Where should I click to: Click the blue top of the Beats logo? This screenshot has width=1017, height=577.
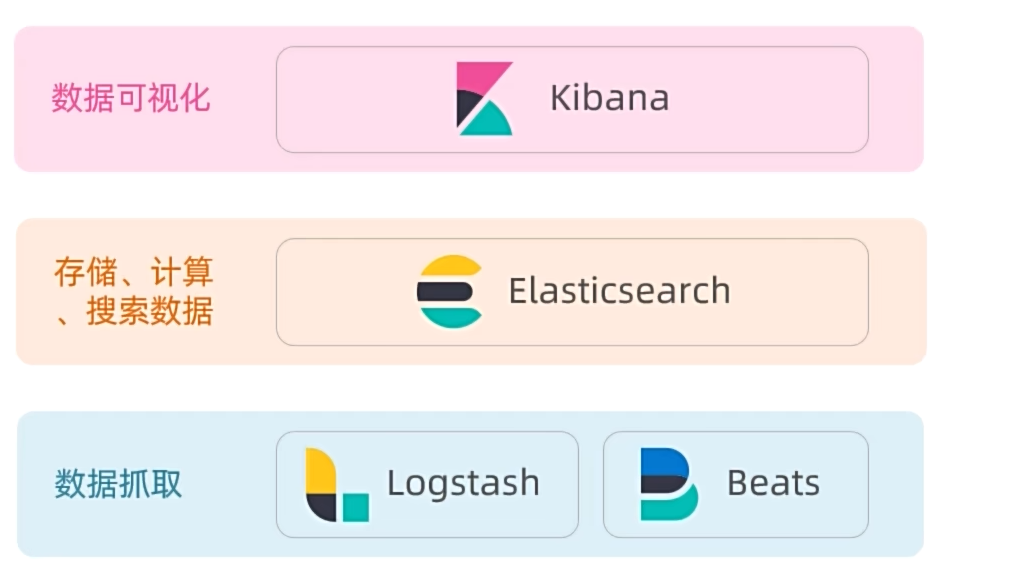tap(664, 461)
